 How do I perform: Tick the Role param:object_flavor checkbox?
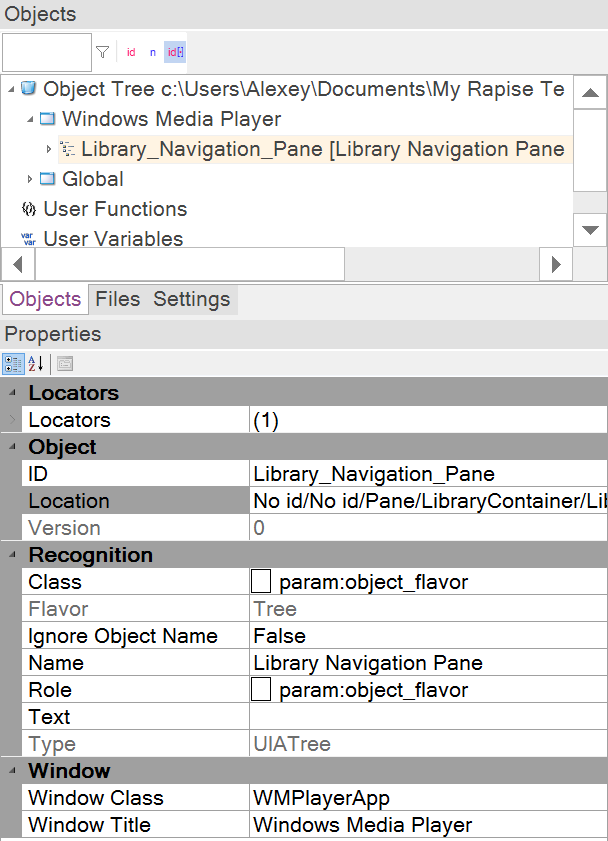(261, 690)
